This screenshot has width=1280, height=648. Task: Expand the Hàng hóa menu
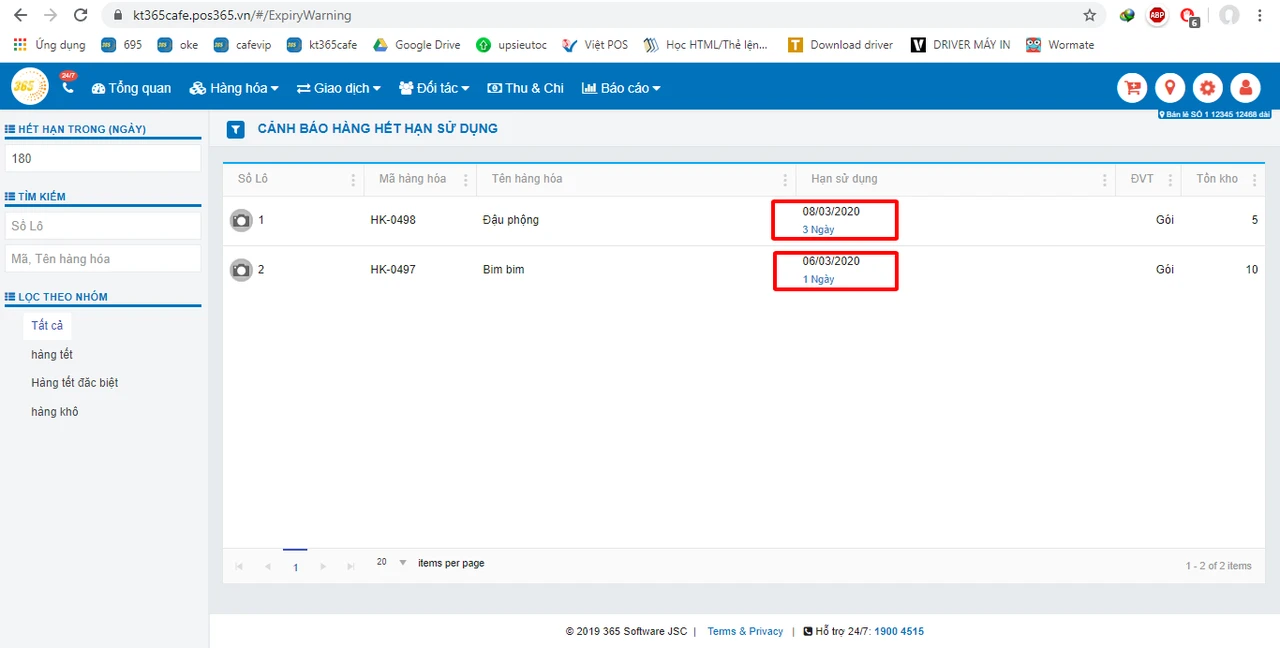pyautogui.click(x=234, y=88)
